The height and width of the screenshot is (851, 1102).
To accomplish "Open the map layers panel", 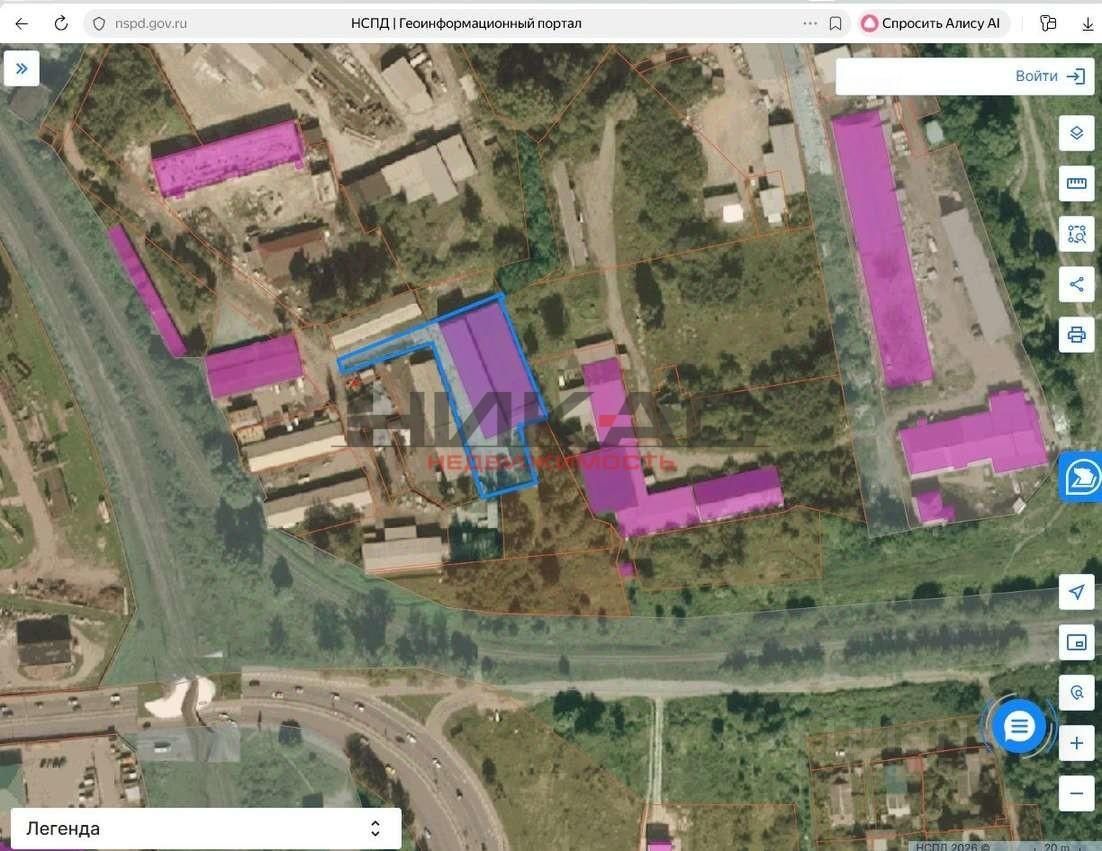I will coord(1076,132).
